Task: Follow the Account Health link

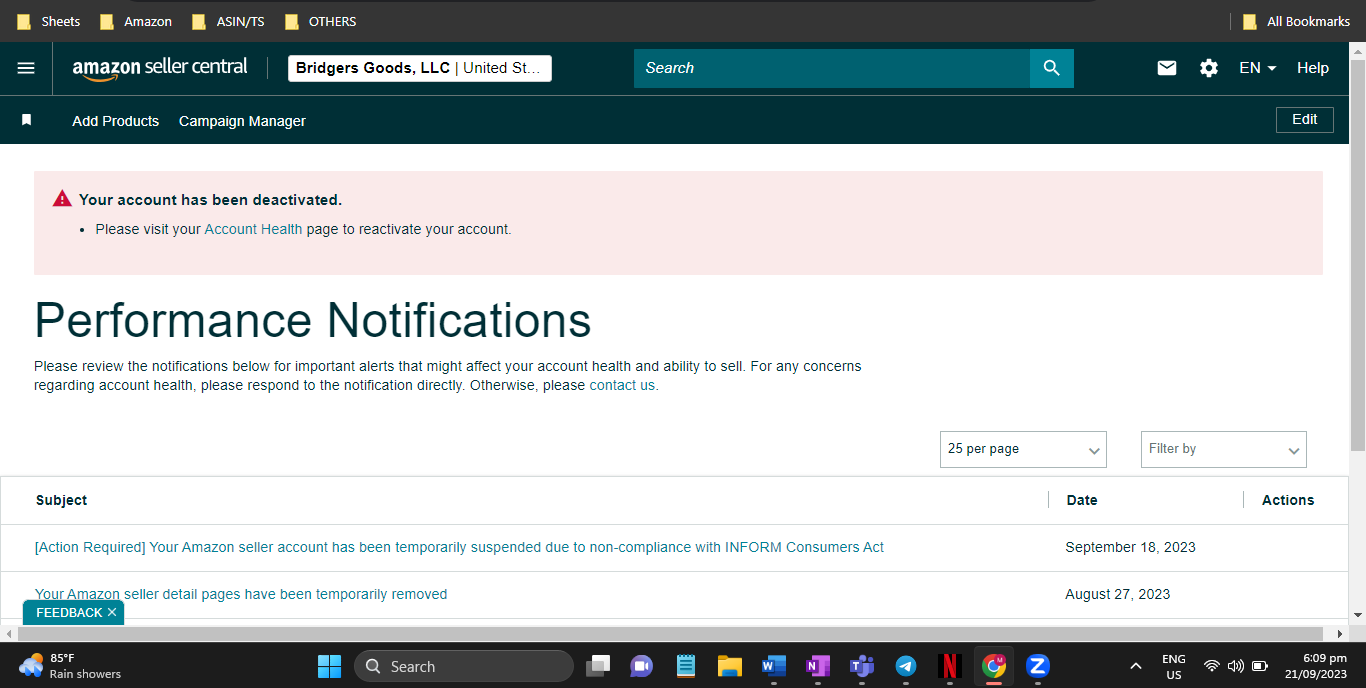Action: pyautogui.click(x=253, y=229)
